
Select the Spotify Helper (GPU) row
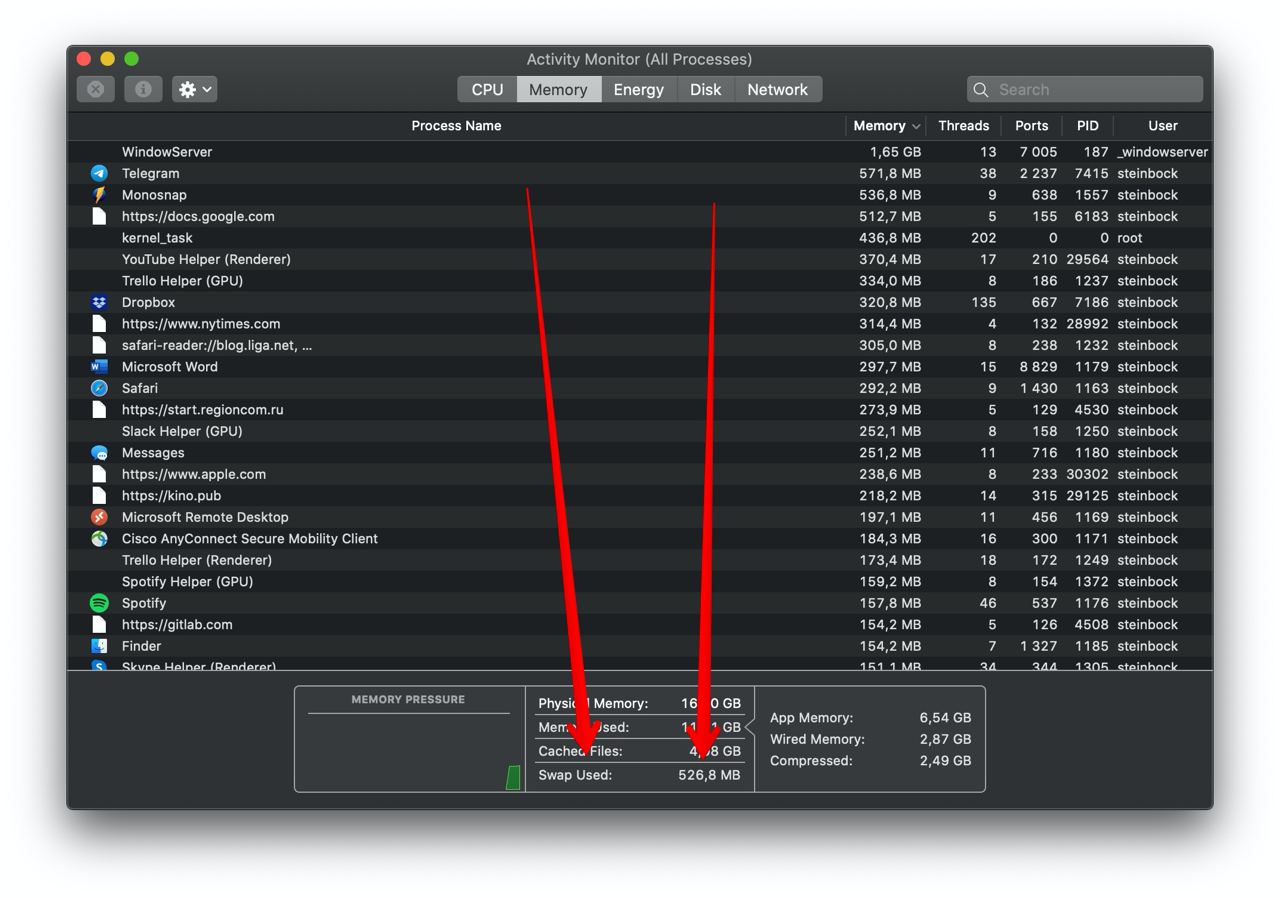640,582
